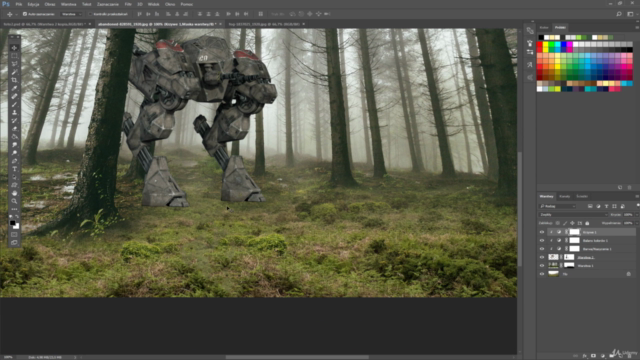Switch to the Kolor panel tab

[x=544, y=27]
